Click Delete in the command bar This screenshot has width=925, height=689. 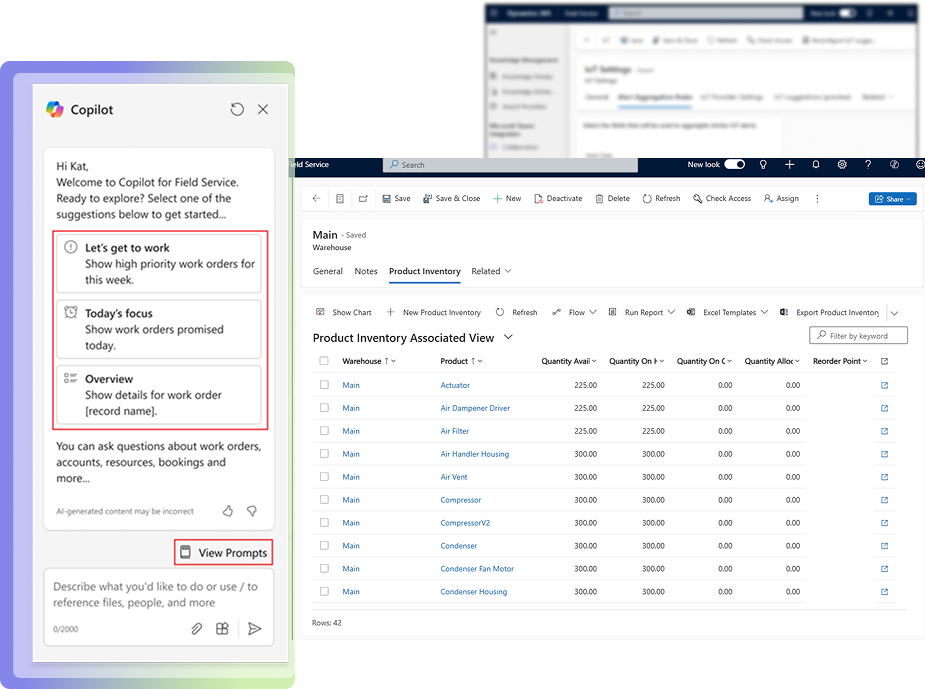[x=612, y=199]
